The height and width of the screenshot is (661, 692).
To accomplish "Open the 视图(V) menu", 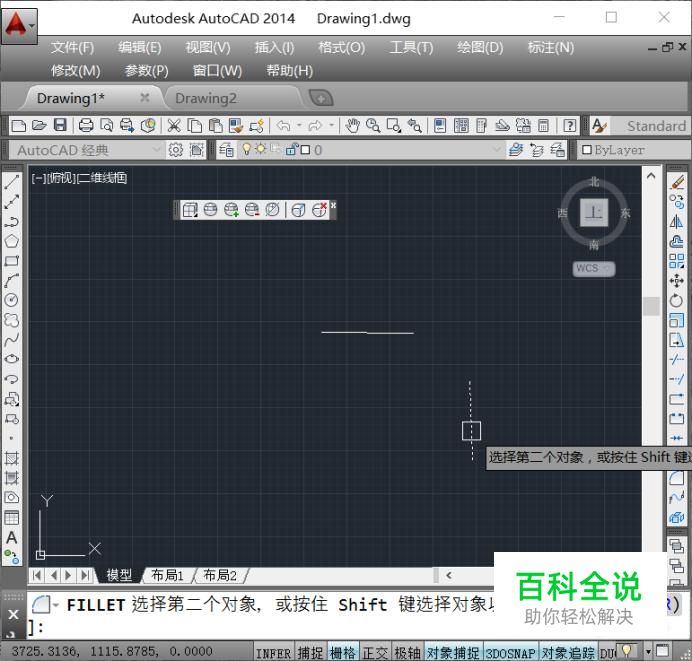I will (208, 47).
